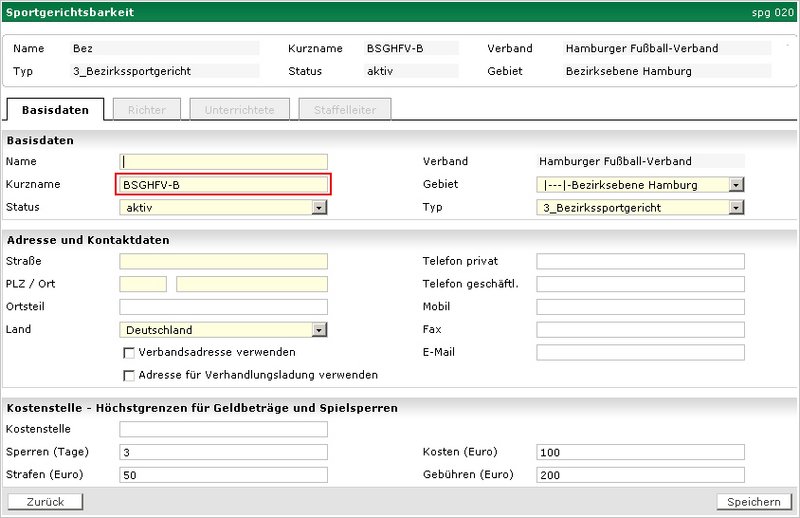Image resolution: width=800 pixels, height=518 pixels.
Task: Click the Straße text field
Action: pyautogui.click(x=223, y=261)
